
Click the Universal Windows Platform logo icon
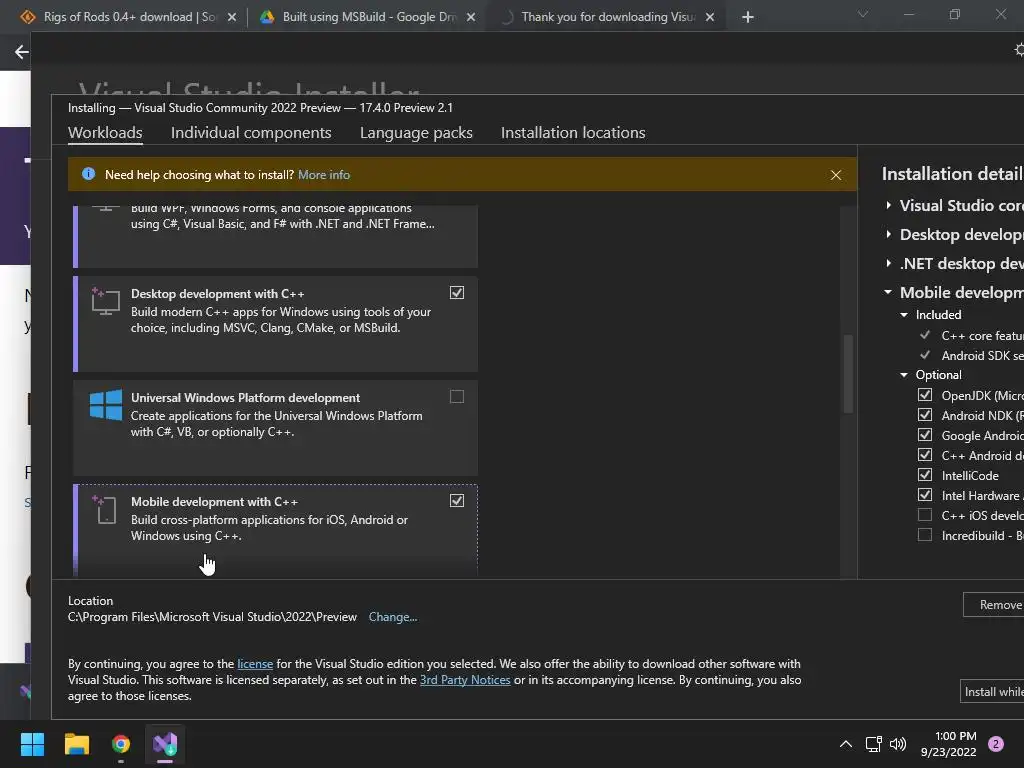106,405
